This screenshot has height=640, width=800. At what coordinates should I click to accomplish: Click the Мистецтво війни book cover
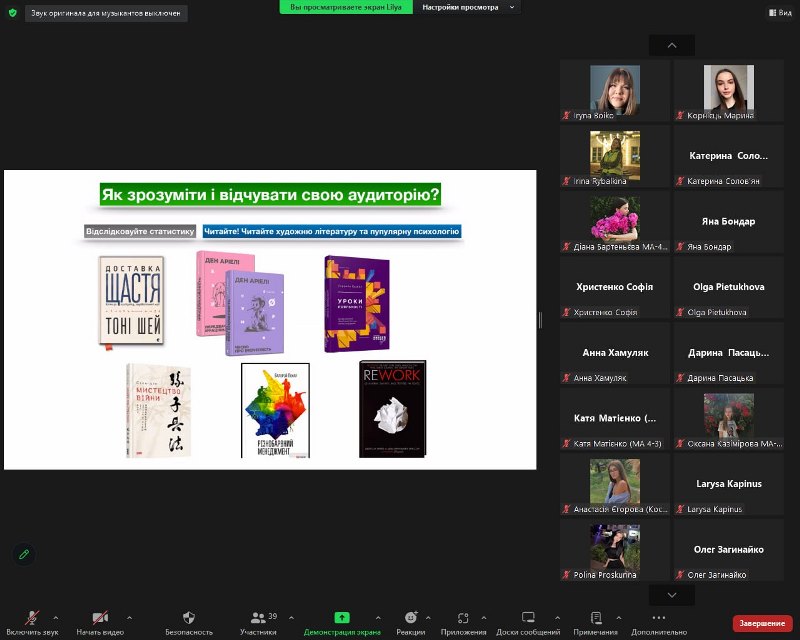tap(159, 410)
